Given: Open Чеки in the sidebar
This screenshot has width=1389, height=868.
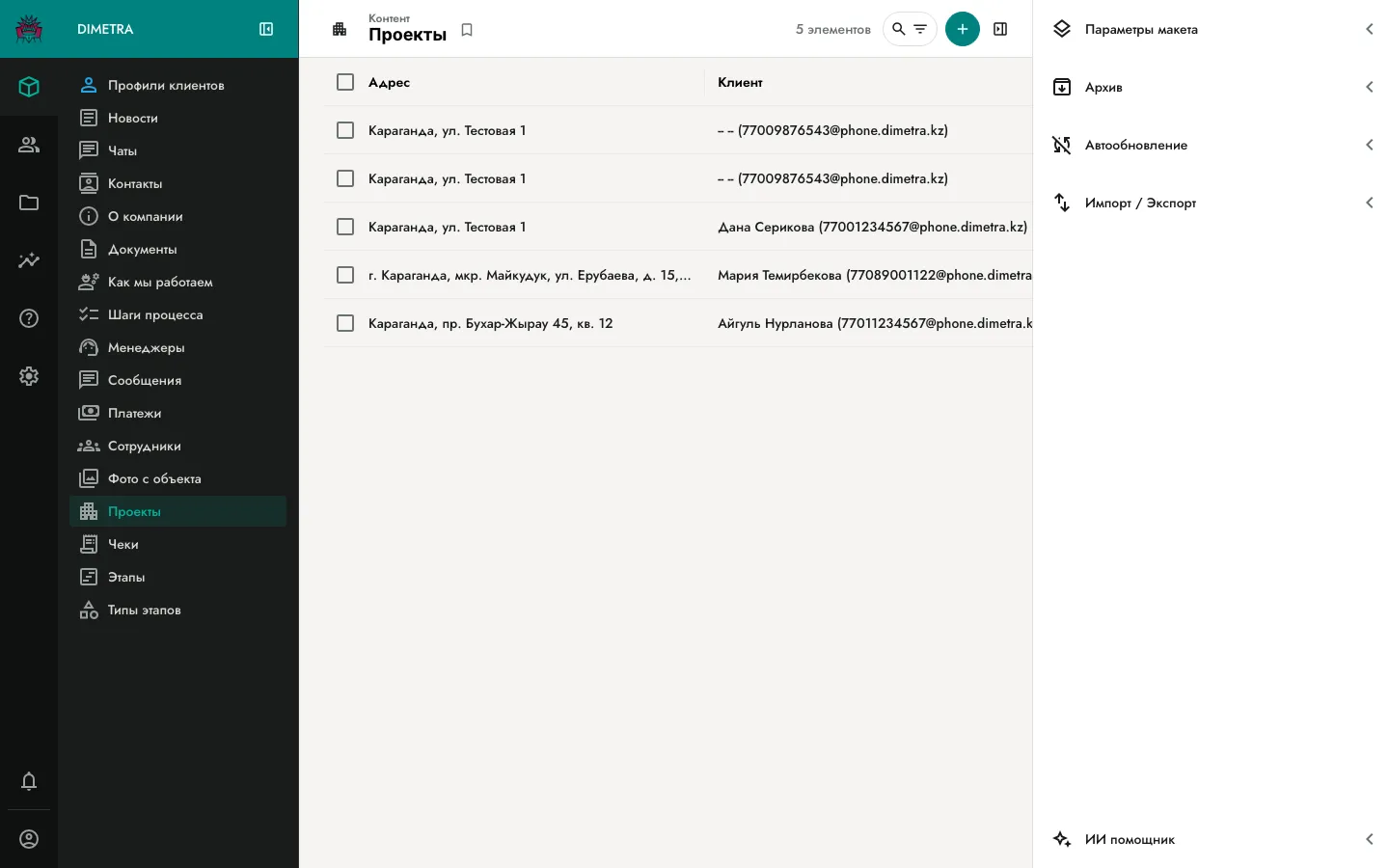Looking at the screenshot, I should (x=178, y=544).
